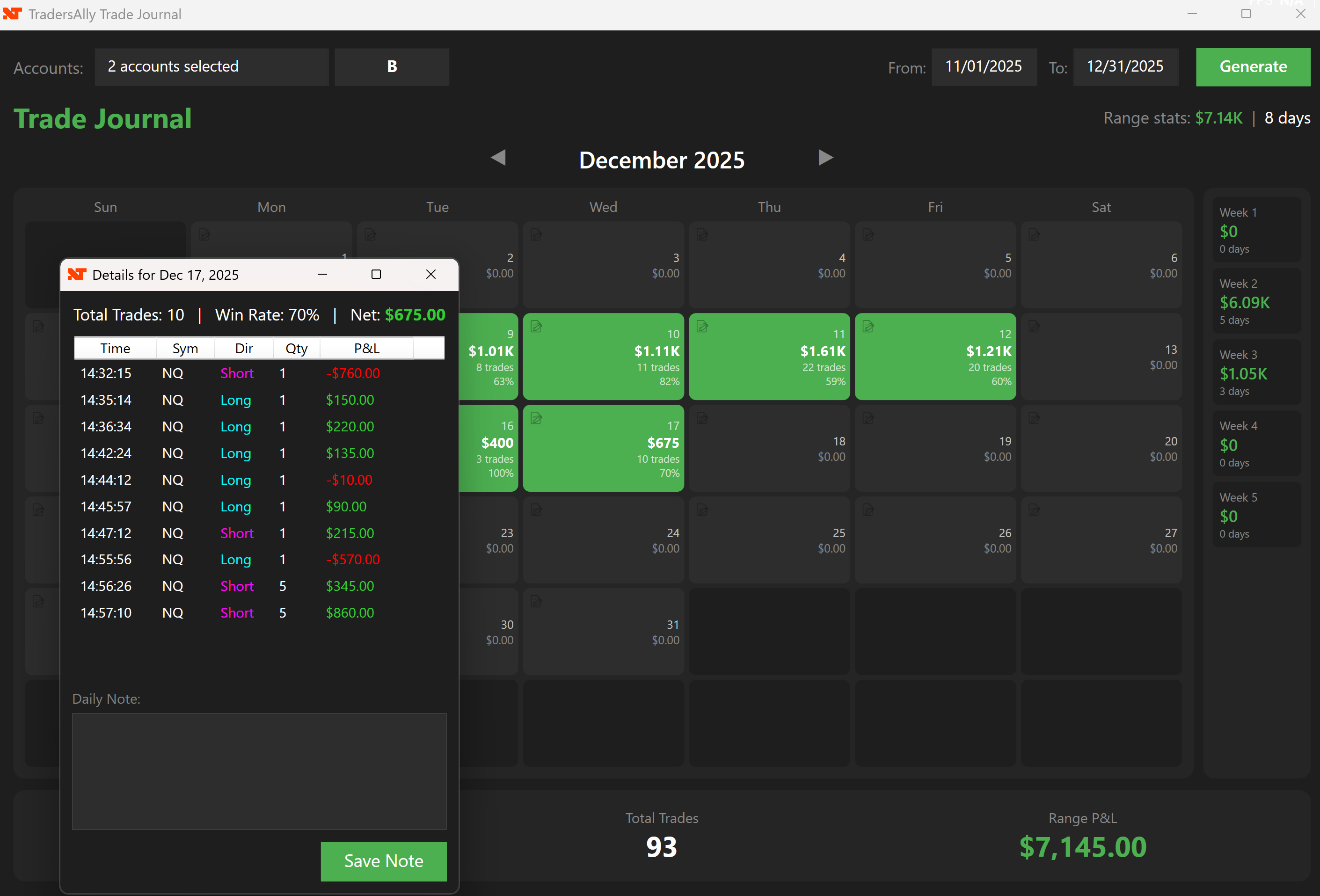Click inside the Daily Note text area
Viewport: 1320px width, 896px height.
tap(259, 771)
